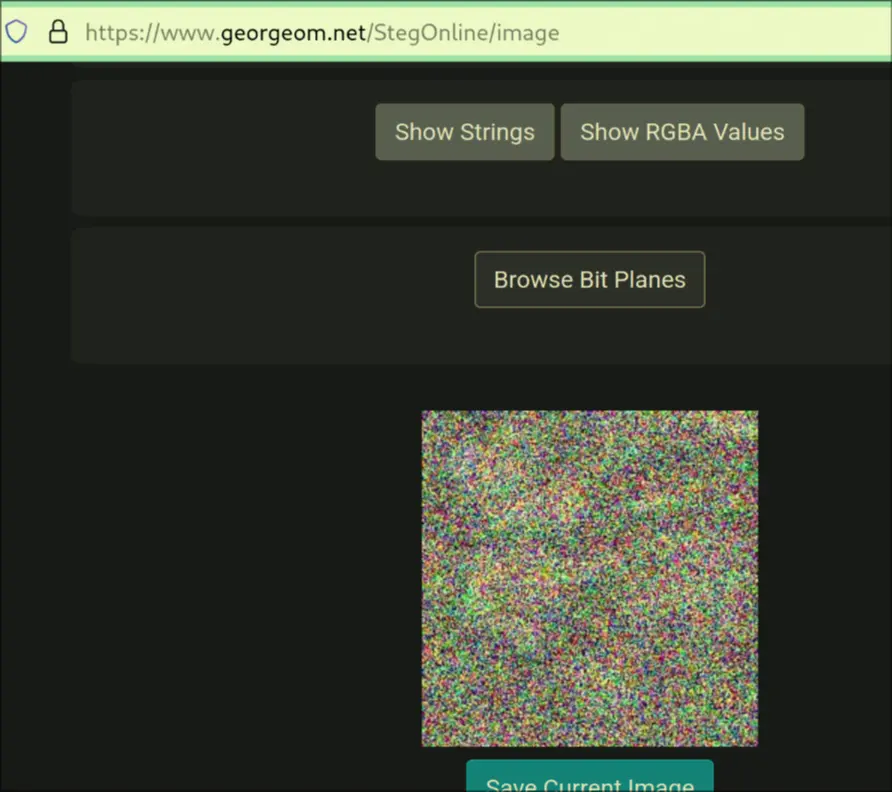This screenshot has width=892, height=792.
Task: Click the StegOnline/image path in URL
Action: pos(465,32)
